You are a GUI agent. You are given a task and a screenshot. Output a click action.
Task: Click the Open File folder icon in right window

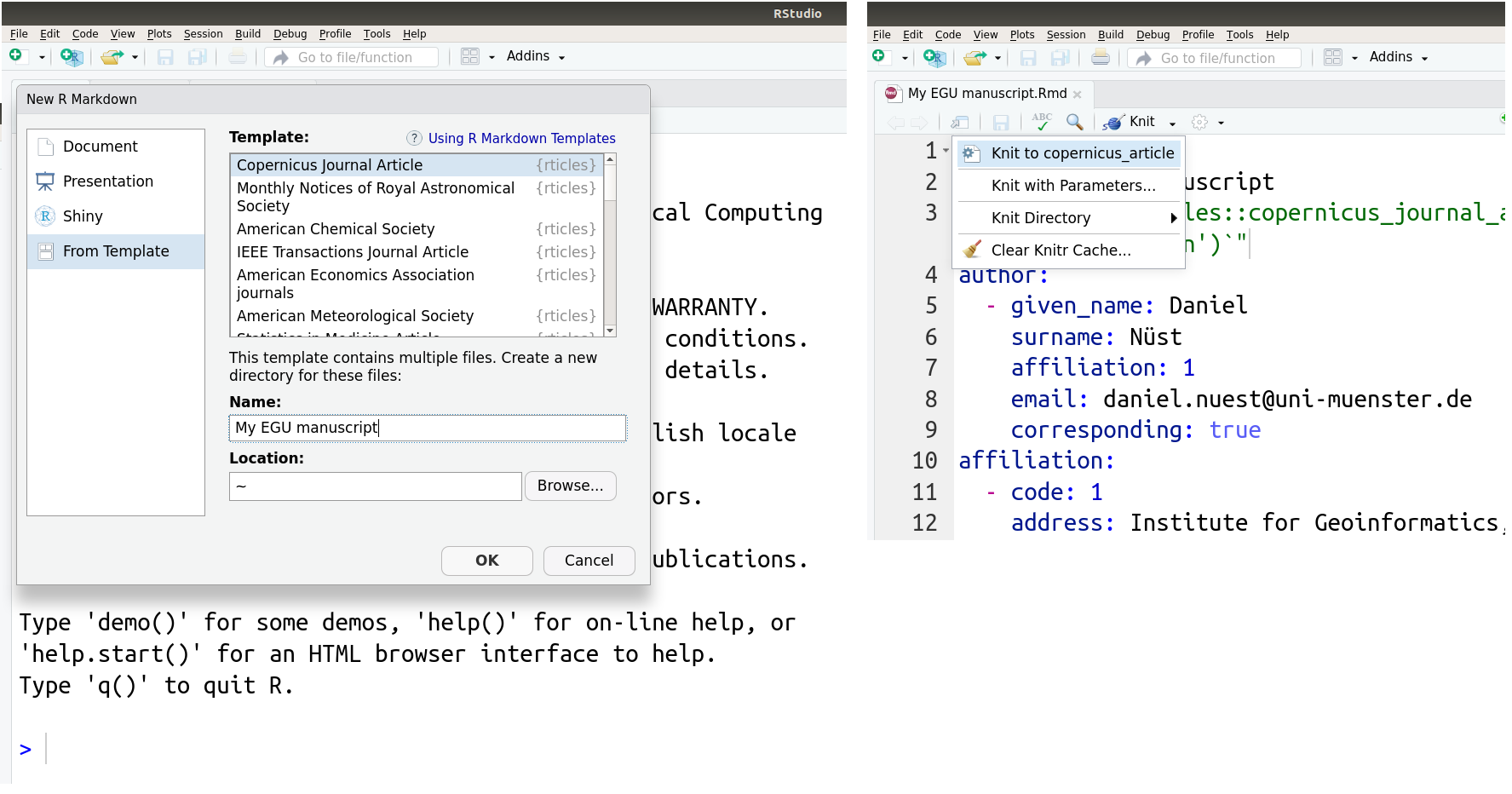coord(974,58)
